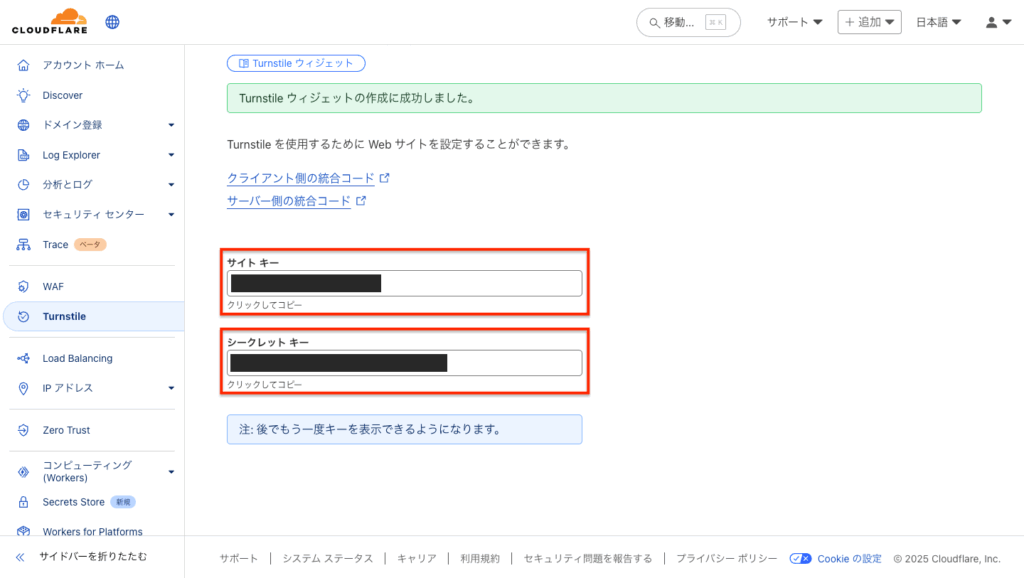Viewport: 1024px width, 578px height.
Task: Expand the セキュリティ センター submenu arrow
Action: (x=171, y=214)
